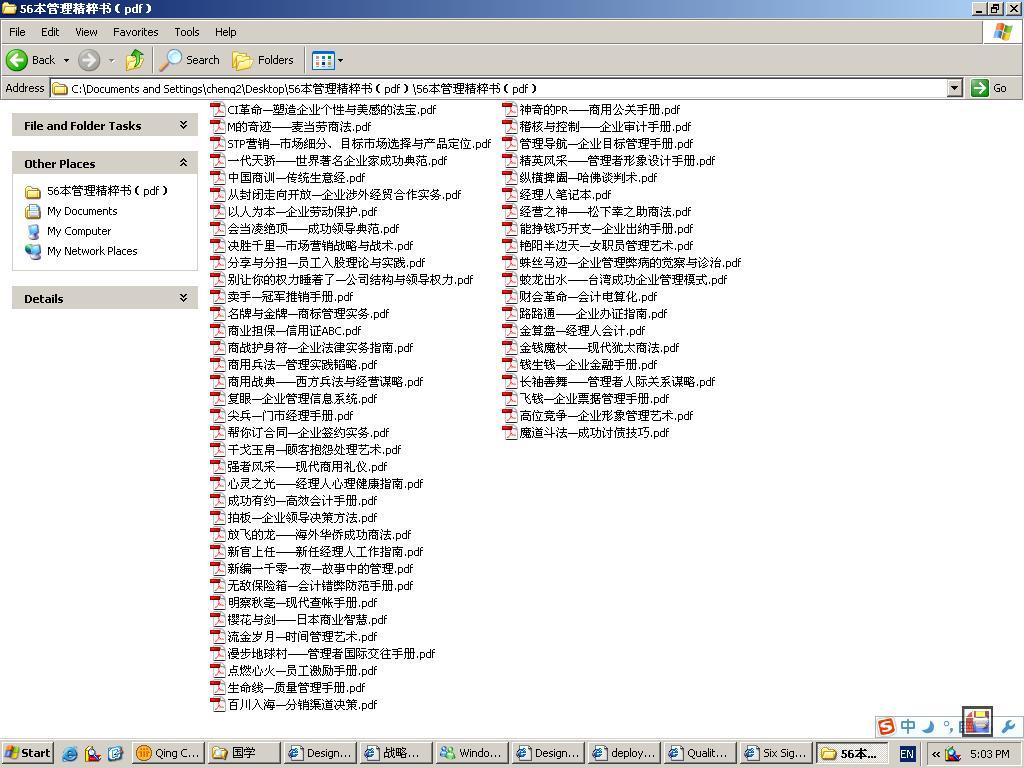The width and height of the screenshot is (1024, 768).
Task: Open the 56本管理精粹书 folder in Other Places
Action: pos(107,191)
